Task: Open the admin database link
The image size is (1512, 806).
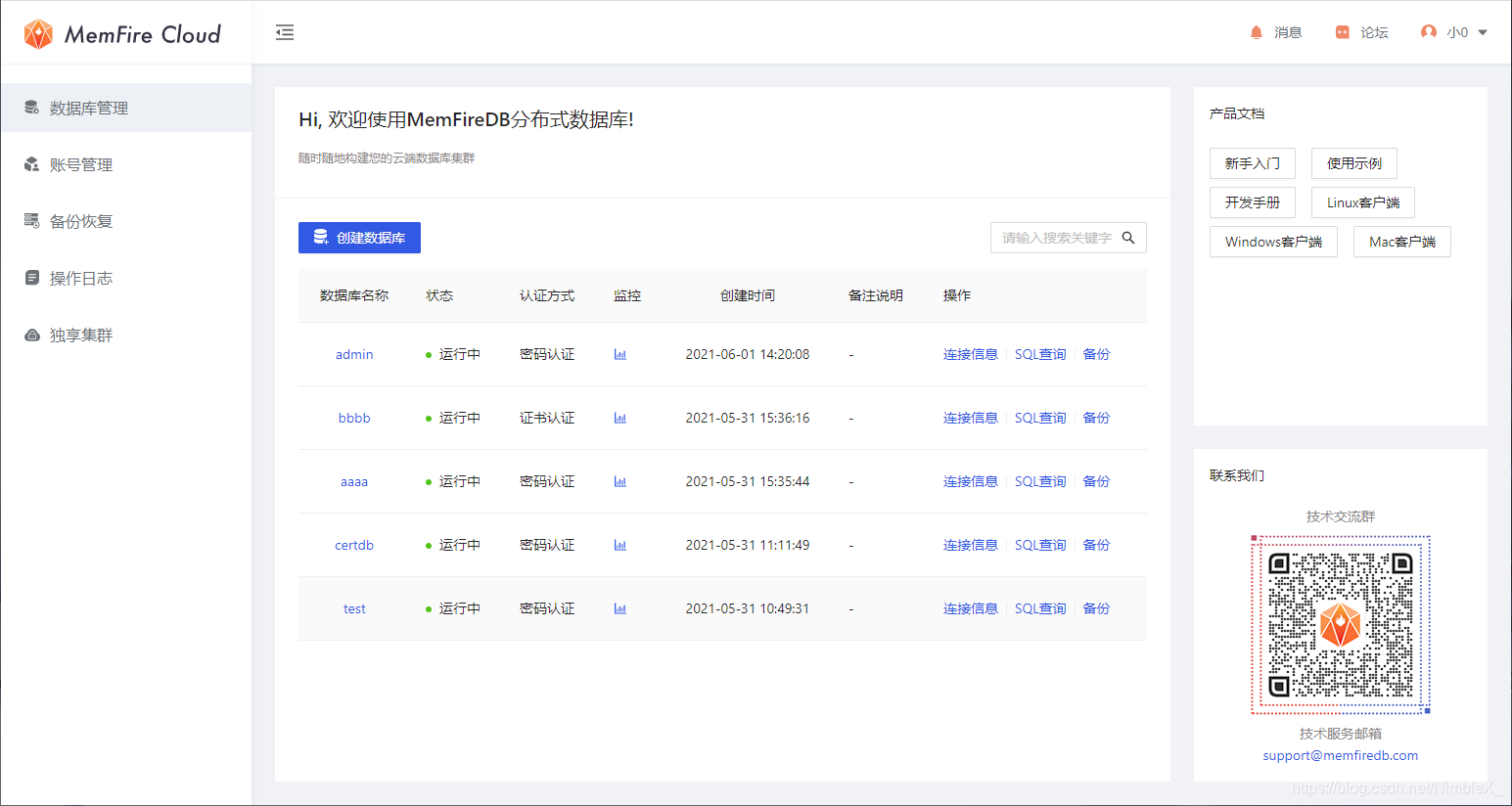Action: tap(354, 354)
